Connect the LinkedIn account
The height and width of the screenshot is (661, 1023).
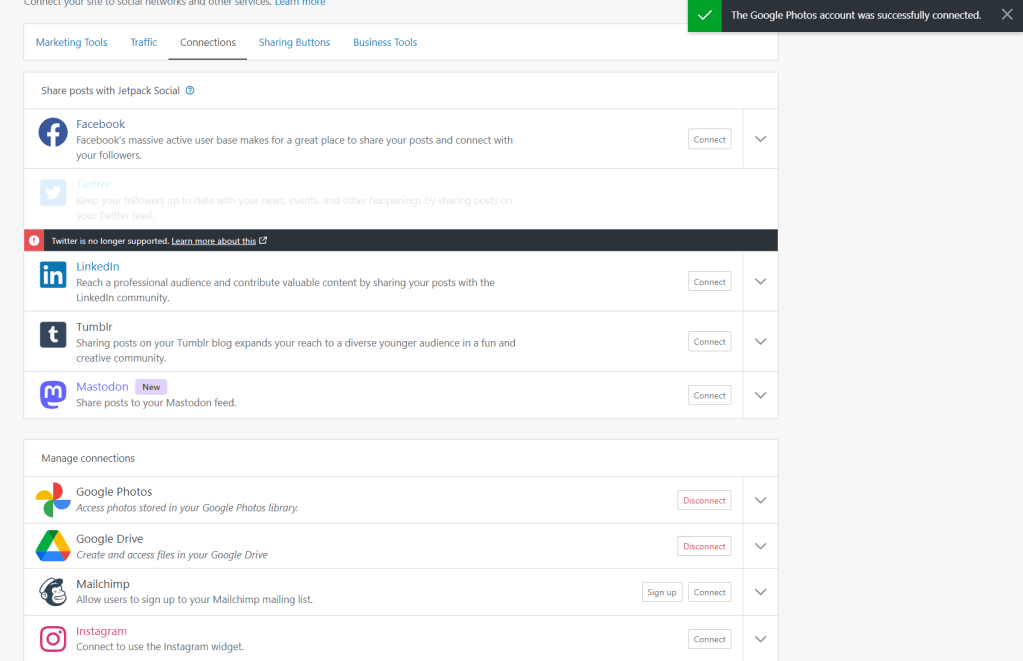[x=709, y=282]
